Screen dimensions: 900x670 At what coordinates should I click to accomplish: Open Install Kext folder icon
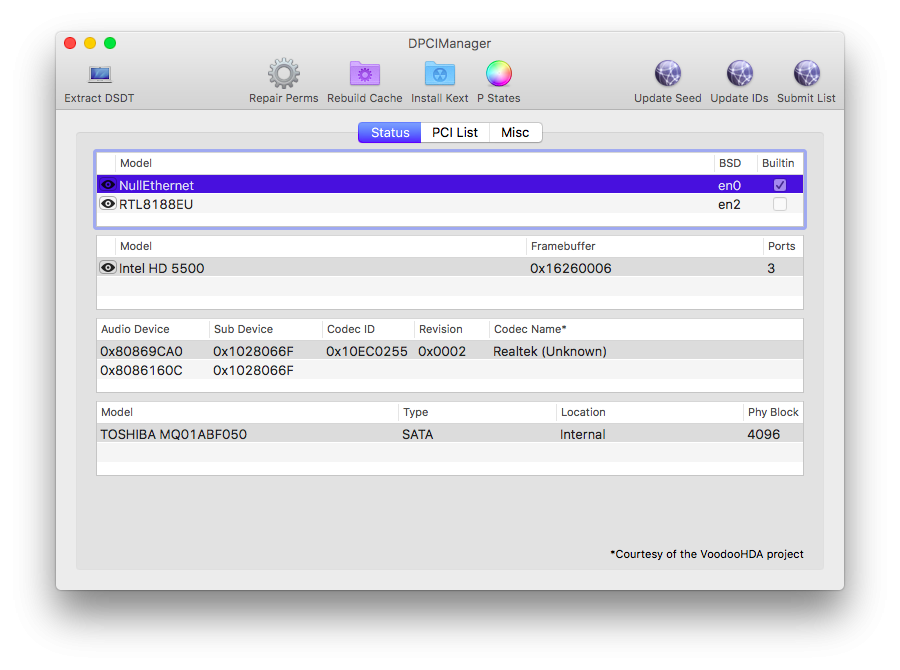click(440, 73)
